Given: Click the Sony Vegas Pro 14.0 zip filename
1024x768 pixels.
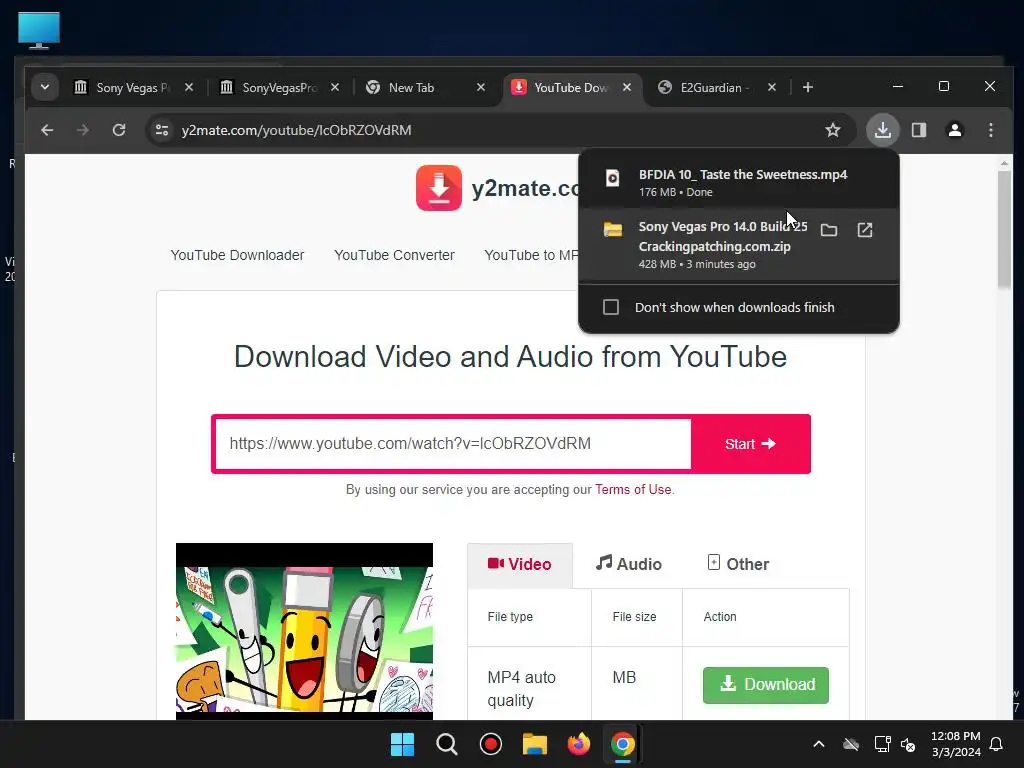Looking at the screenshot, I should pos(722,236).
